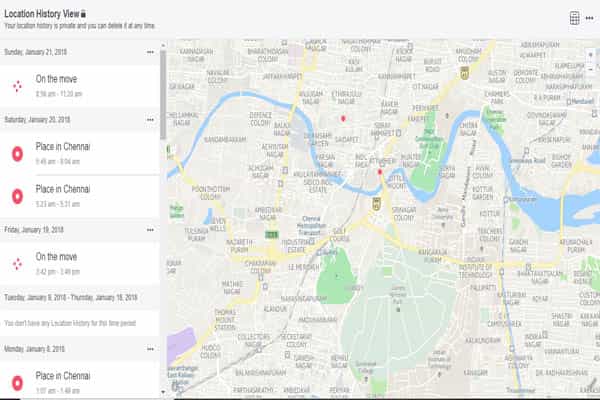Click the location list scrollbar thumb

point(163,95)
